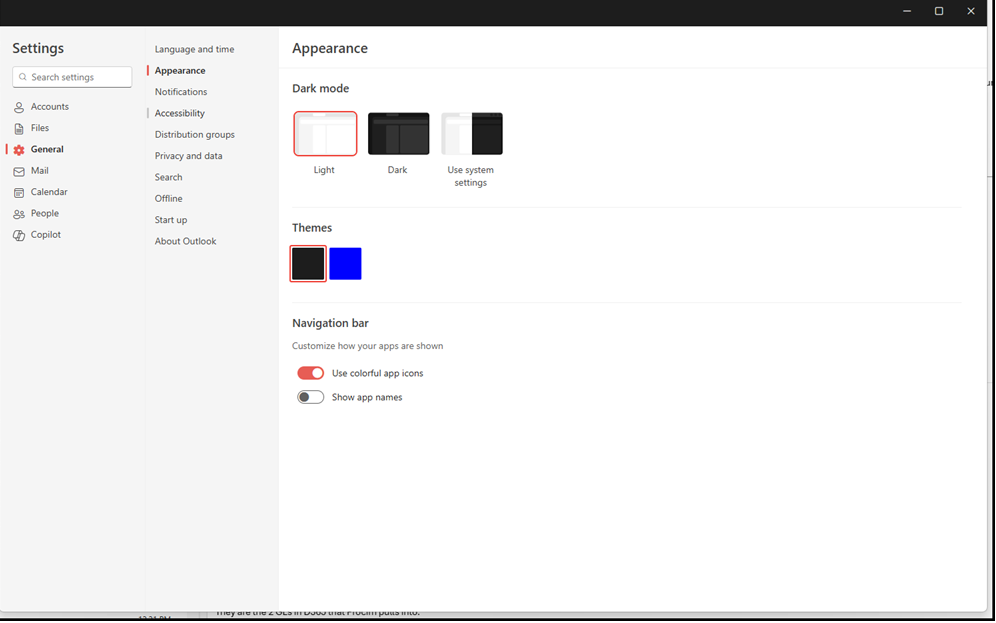Select the Appearance settings page
The width and height of the screenshot is (996, 623).
pos(180,70)
